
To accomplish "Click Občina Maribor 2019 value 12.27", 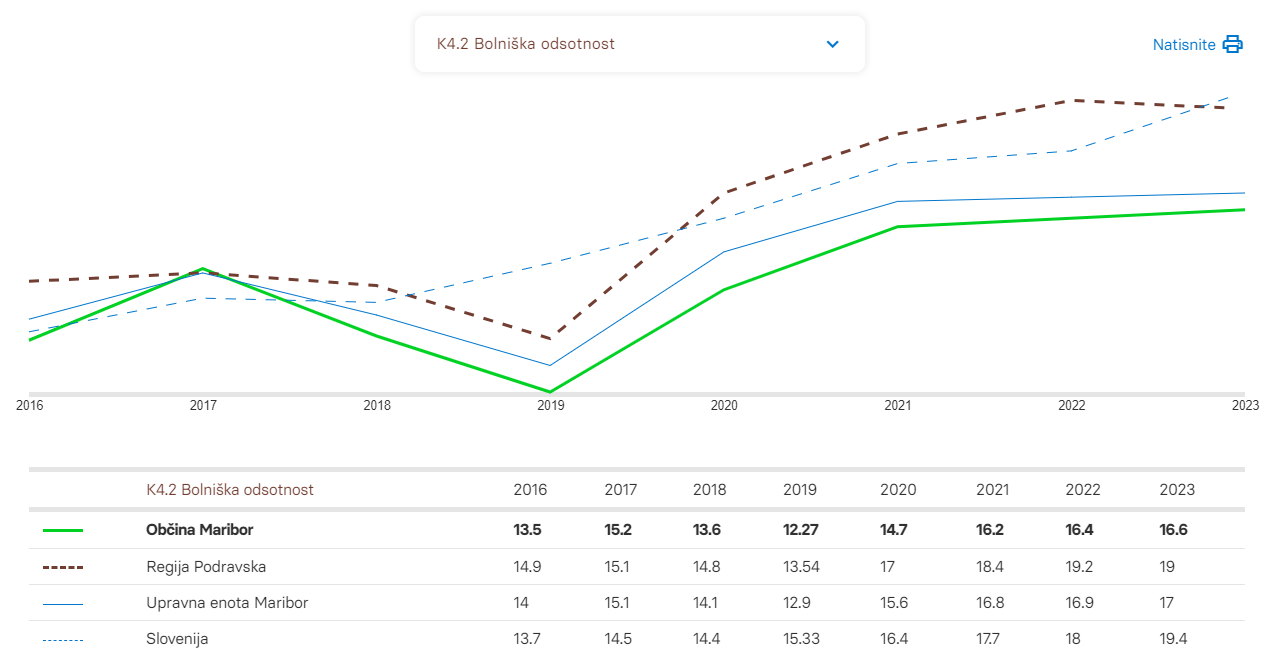I will [803, 530].
